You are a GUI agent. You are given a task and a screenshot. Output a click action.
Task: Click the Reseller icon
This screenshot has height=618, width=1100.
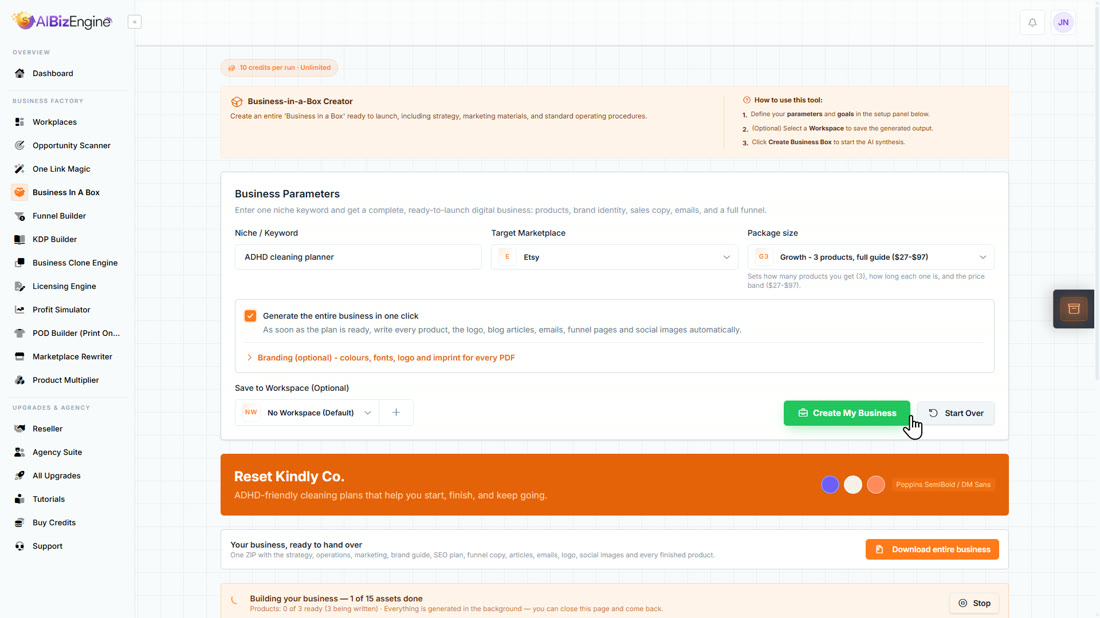[20, 429]
